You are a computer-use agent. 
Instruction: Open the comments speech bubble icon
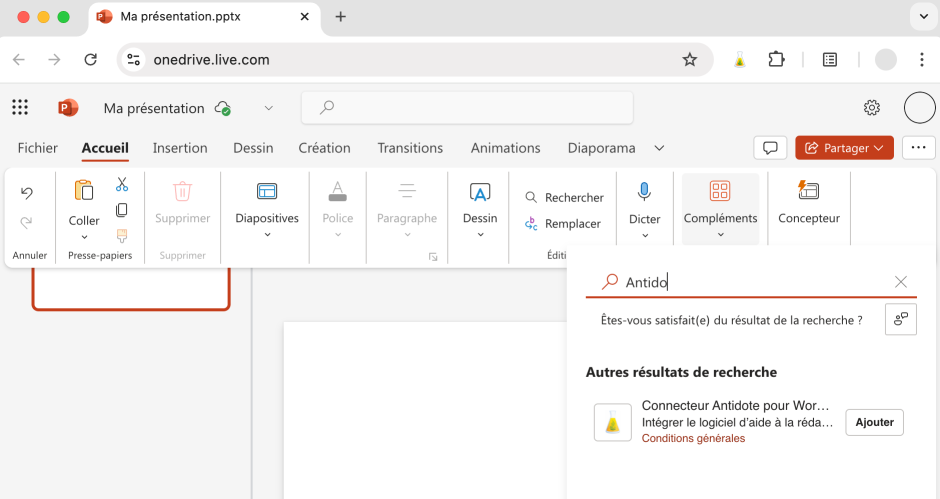point(770,148)
